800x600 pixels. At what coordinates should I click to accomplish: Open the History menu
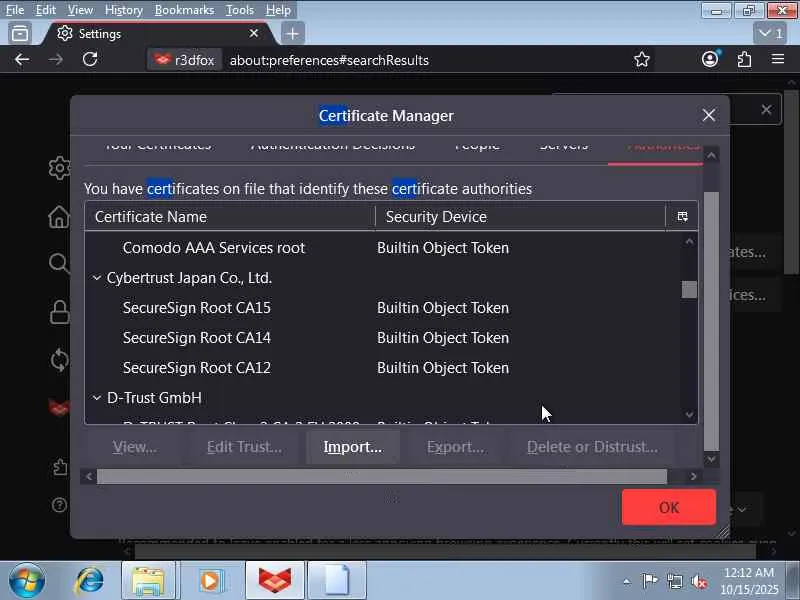coord(123,10)
